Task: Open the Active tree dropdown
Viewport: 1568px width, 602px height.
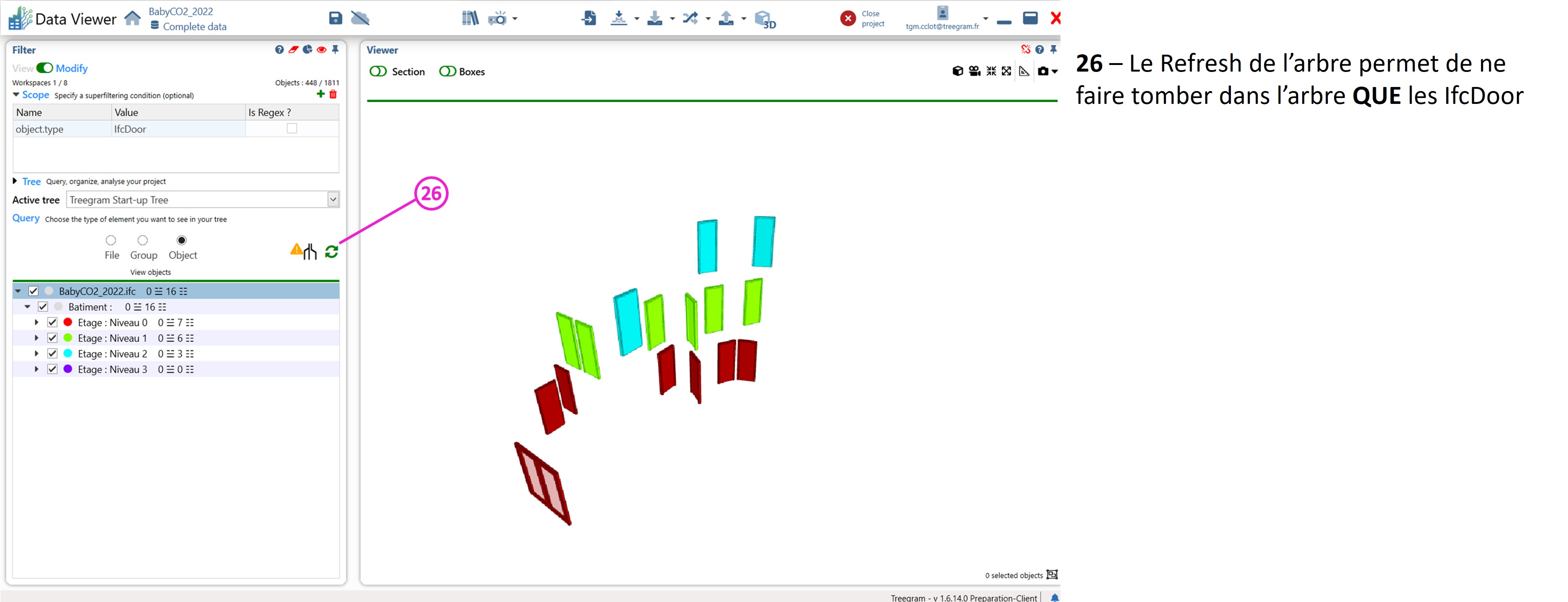Action: [x=333, y=200]
